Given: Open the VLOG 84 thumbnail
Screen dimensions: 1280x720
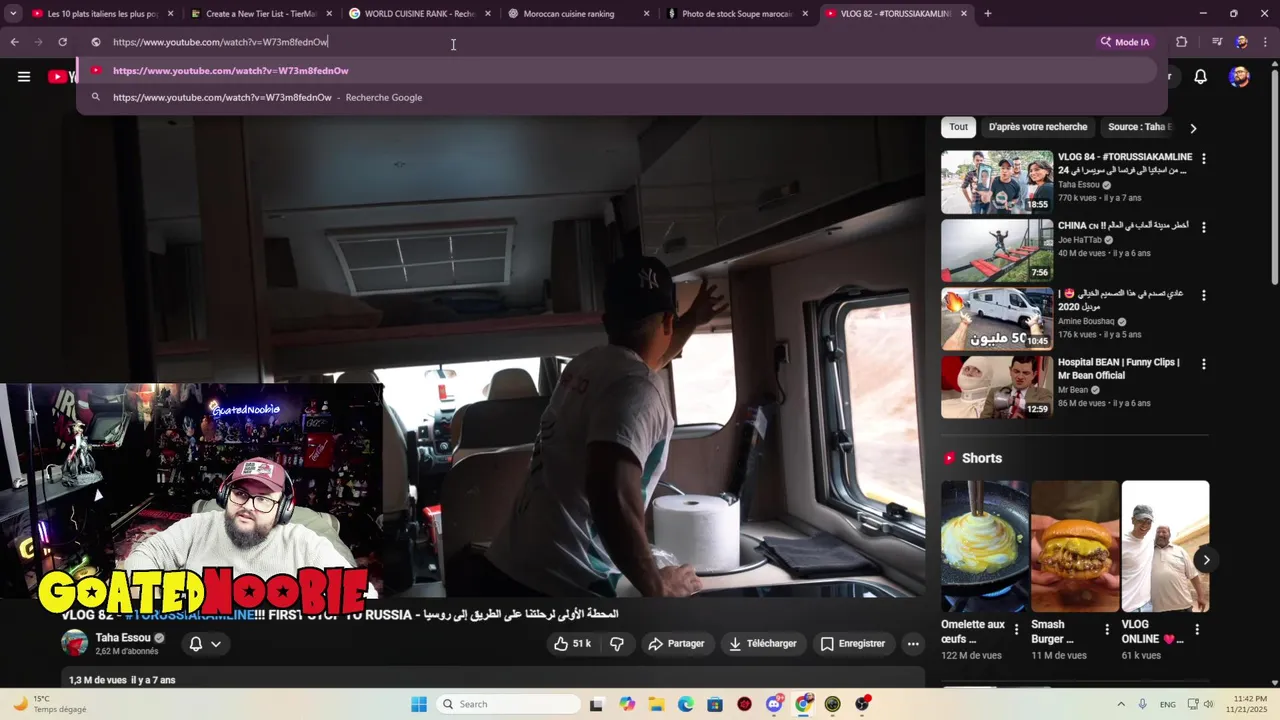Looking at the screenshot, I should pos(997,182).
